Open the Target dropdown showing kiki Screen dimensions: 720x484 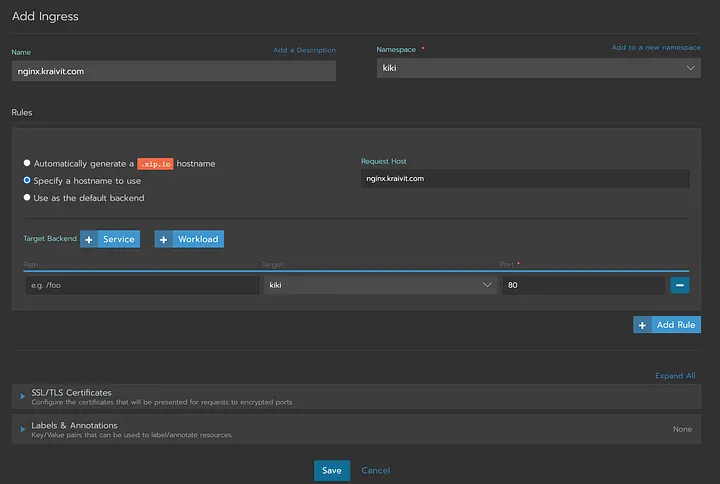(x=380, y=285)
